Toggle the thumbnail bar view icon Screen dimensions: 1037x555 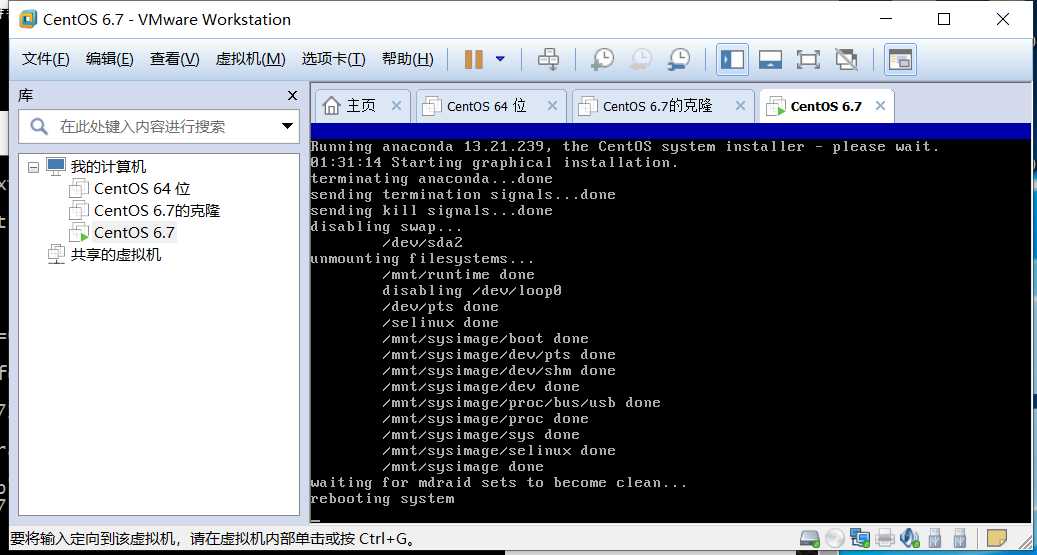[x=770, y=60]
